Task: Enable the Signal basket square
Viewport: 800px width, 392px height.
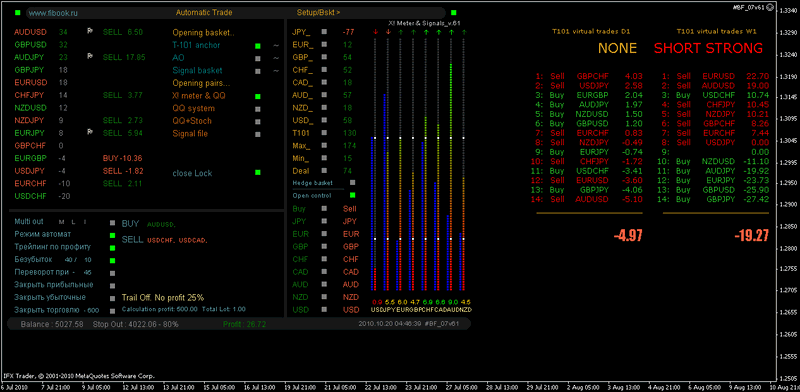Action: tap(258, 71)
